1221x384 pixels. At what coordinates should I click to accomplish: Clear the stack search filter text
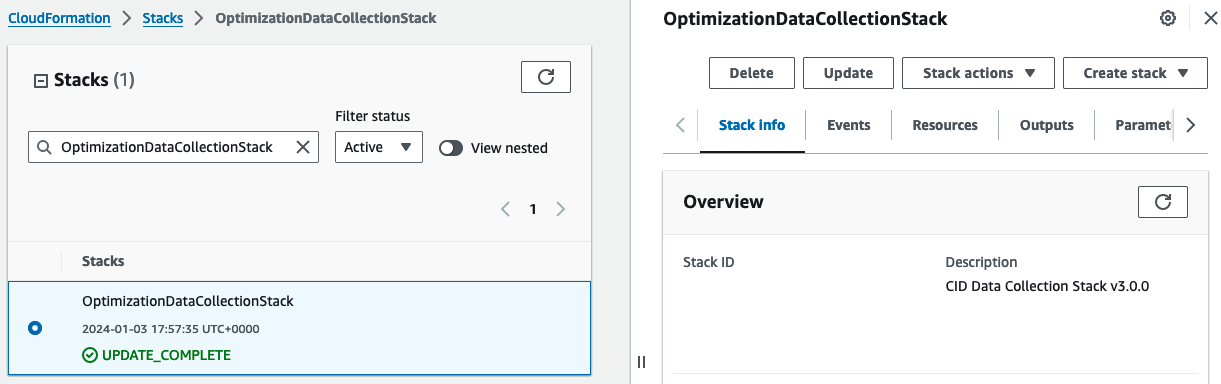[x=303, y=147]
